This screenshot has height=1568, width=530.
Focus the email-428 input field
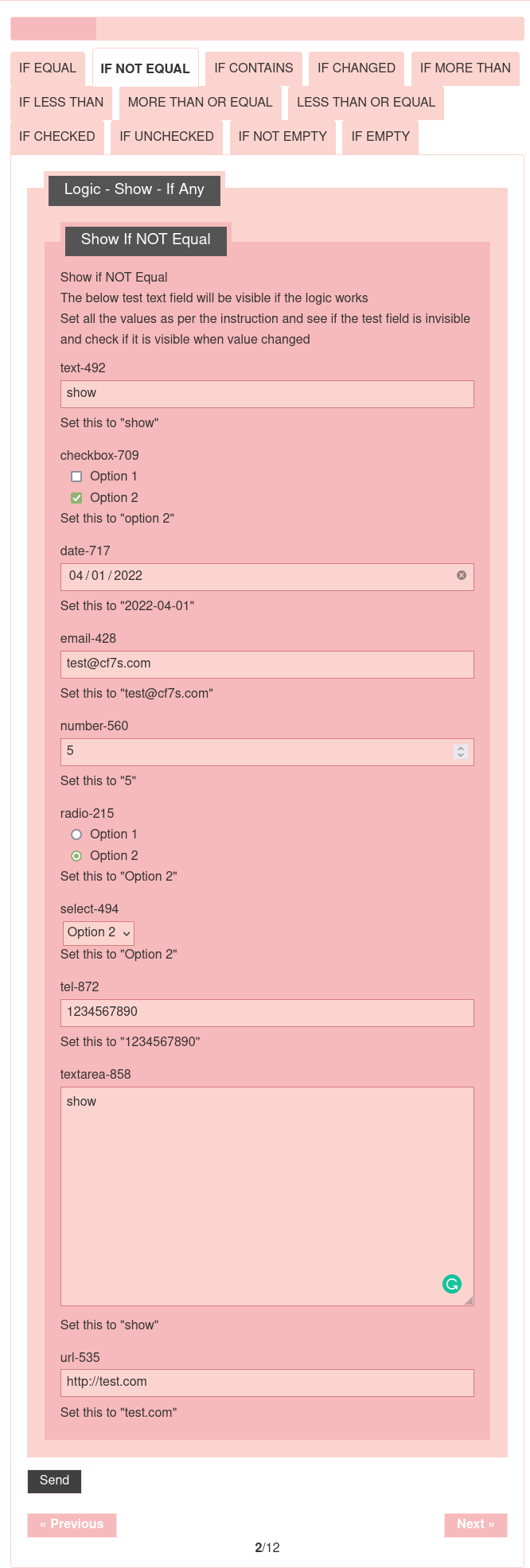pyautogui.click(x=267, y=664)
